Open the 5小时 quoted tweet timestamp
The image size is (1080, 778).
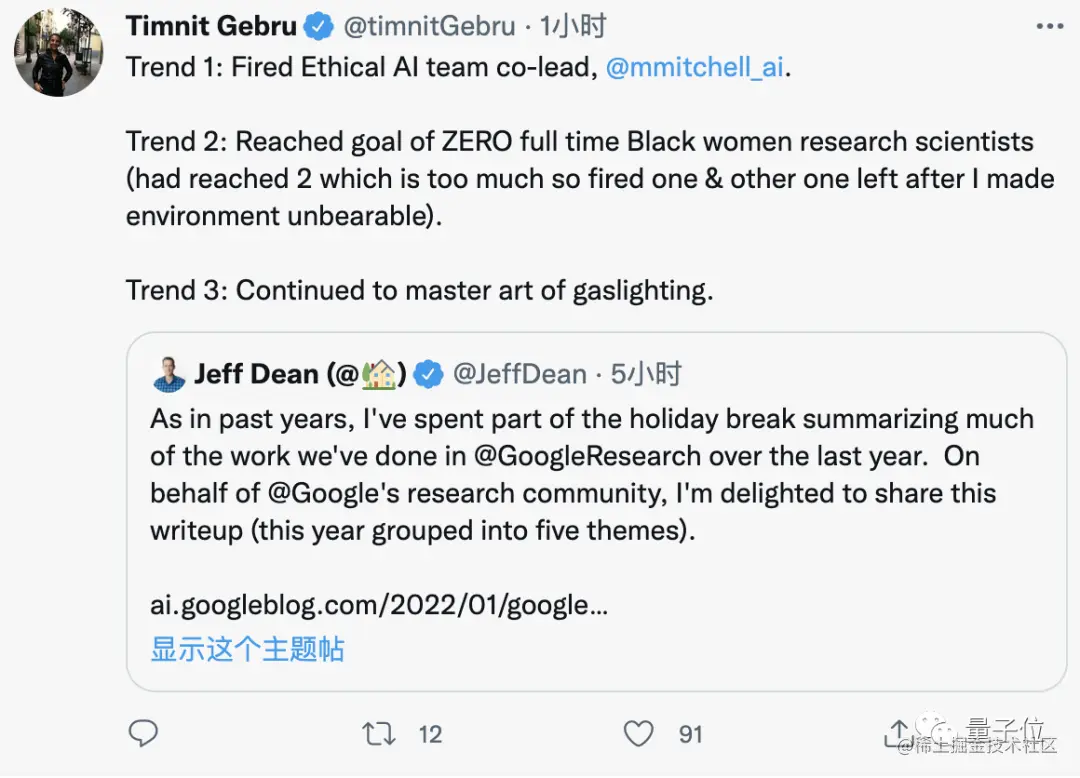pyautogui.click(x=646, y=375)
